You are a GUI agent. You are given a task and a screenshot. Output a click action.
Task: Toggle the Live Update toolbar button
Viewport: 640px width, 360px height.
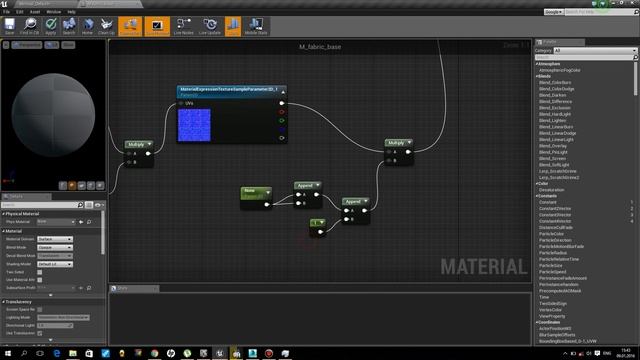point(210,26)
